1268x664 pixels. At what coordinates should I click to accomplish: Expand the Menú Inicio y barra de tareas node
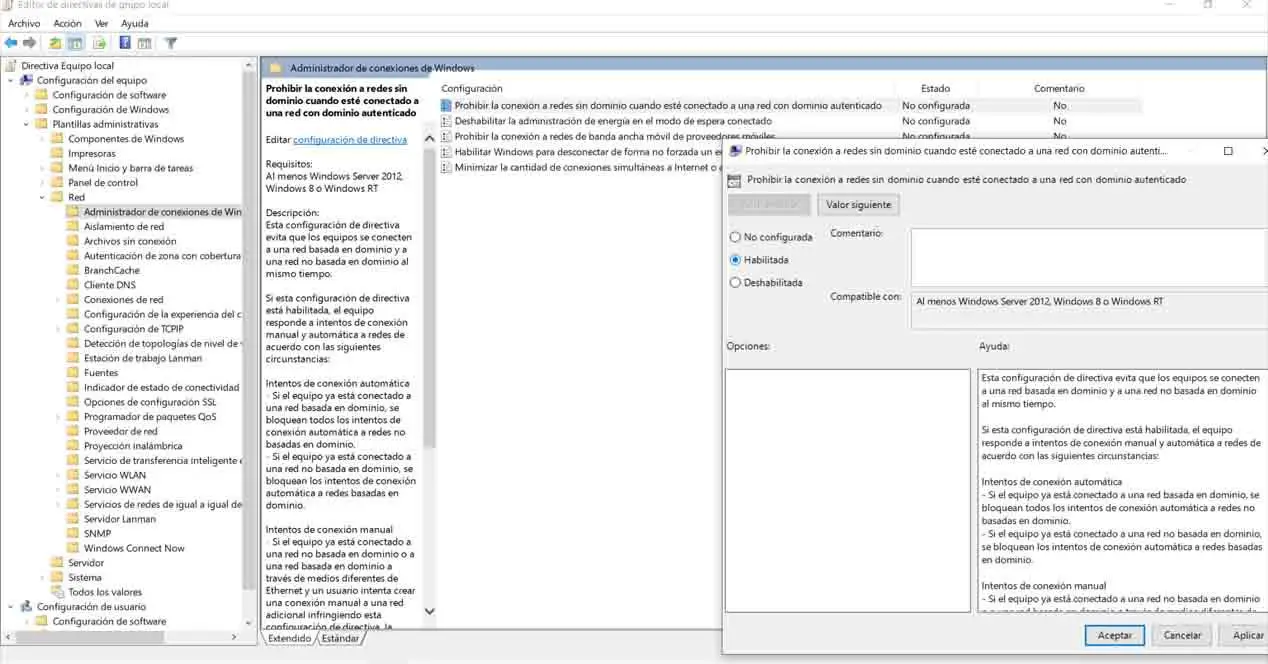[x=42, y=168]
